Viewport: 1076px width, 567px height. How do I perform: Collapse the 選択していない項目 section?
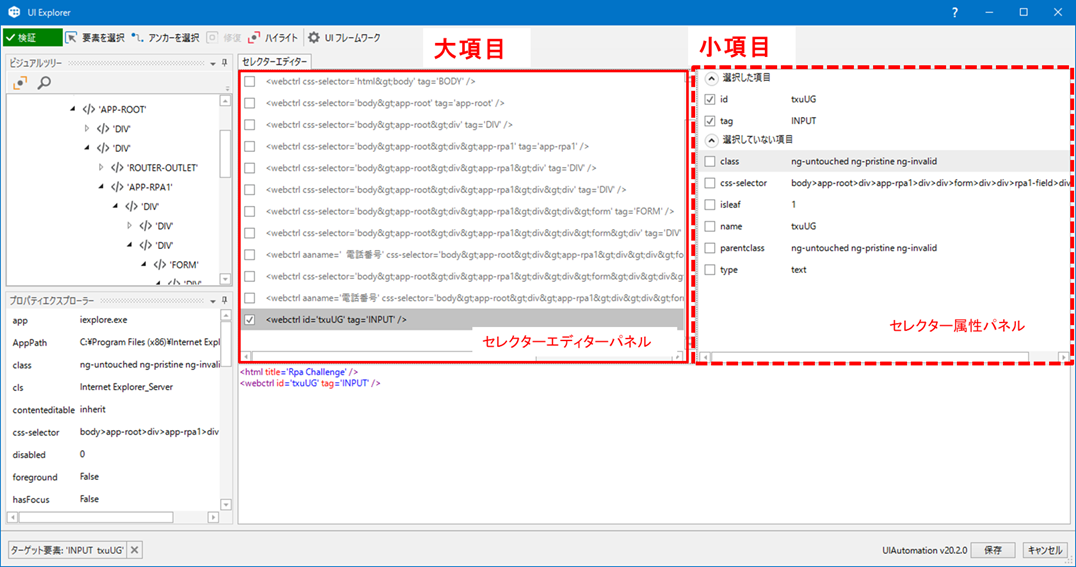coord(712,140)
